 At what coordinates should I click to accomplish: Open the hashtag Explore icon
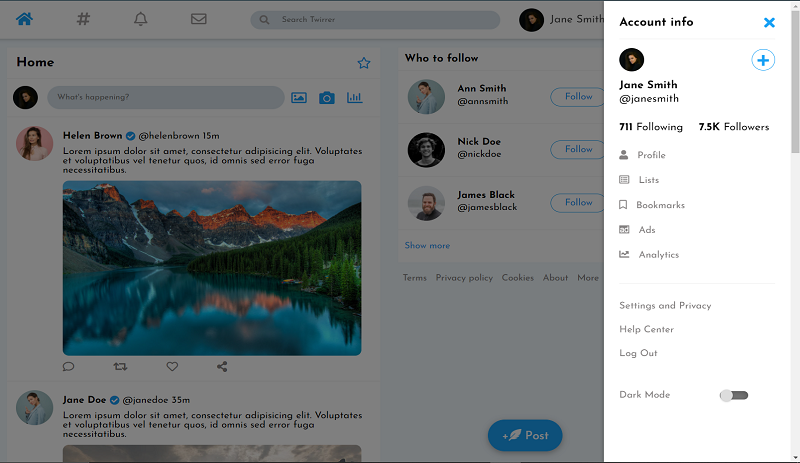pyautogui.click(x=83, y=19)
